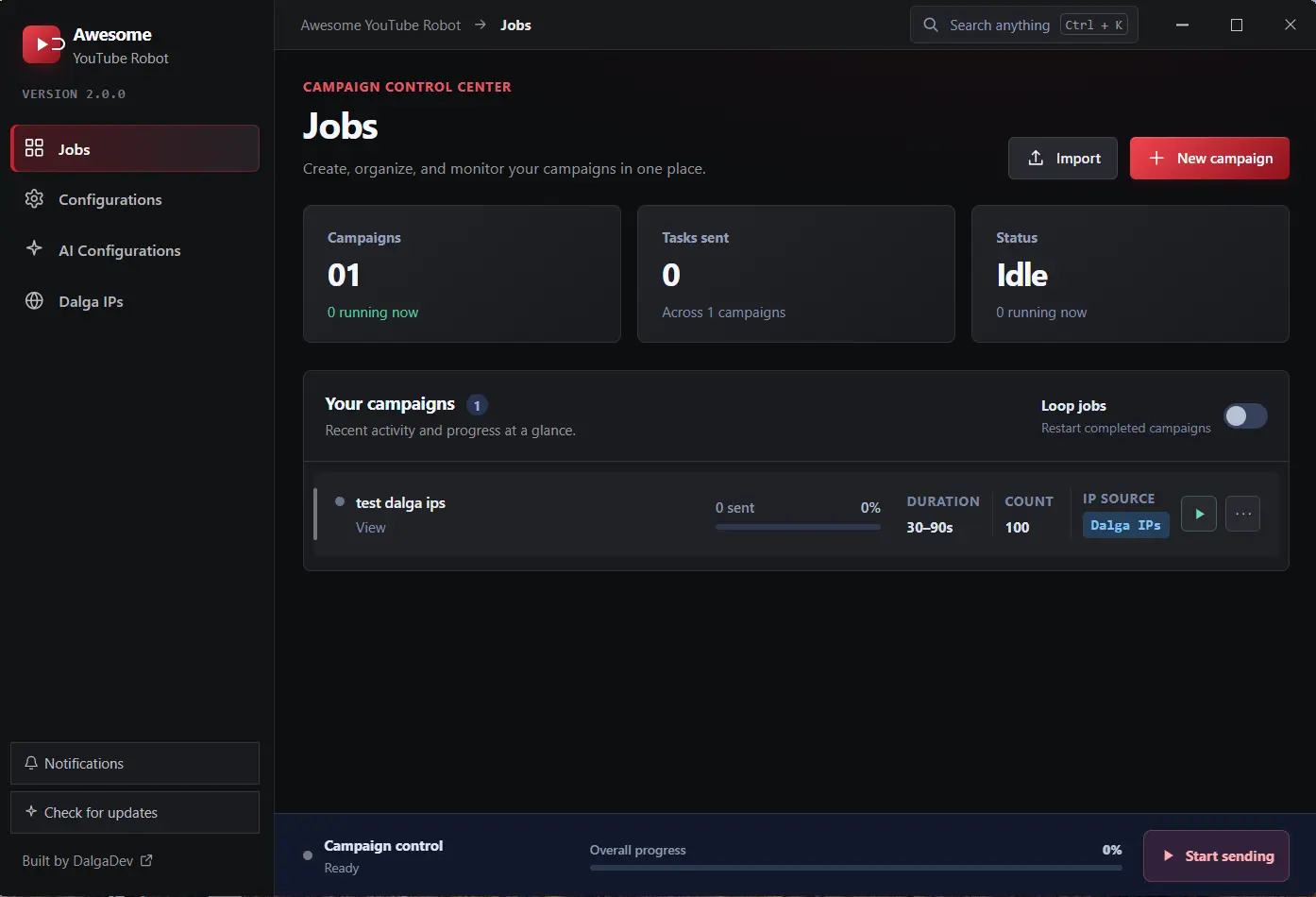1316x897 pixels.
Task: Click Check for updates button
Action: pos(135,812)
